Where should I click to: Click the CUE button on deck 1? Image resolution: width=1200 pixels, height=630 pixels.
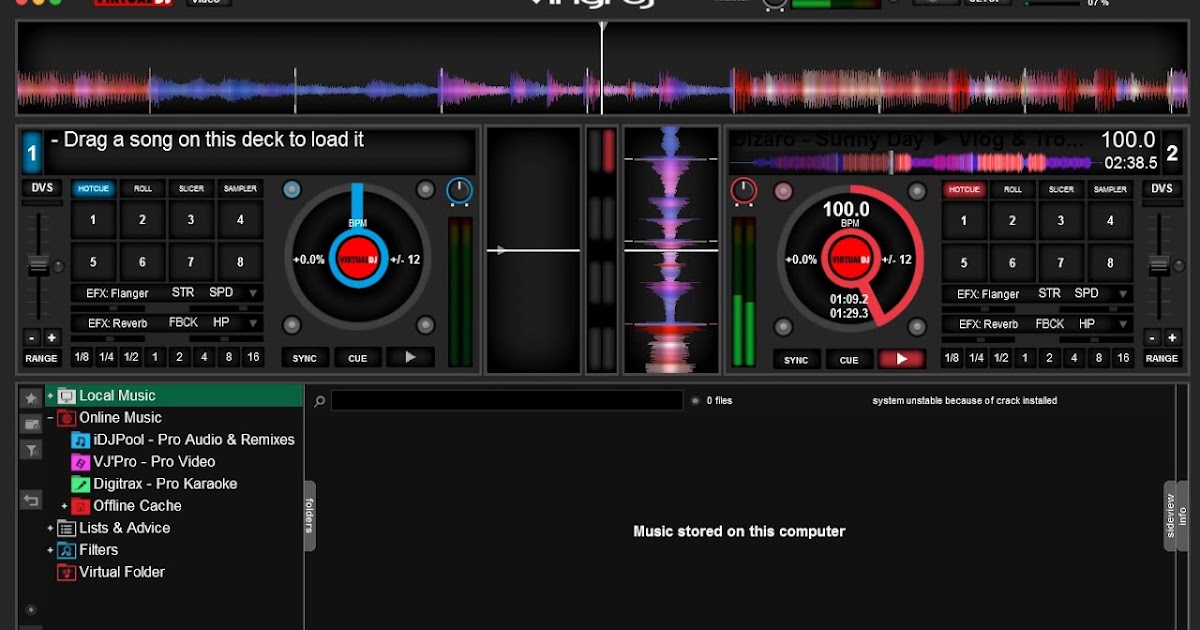(358, 358)
